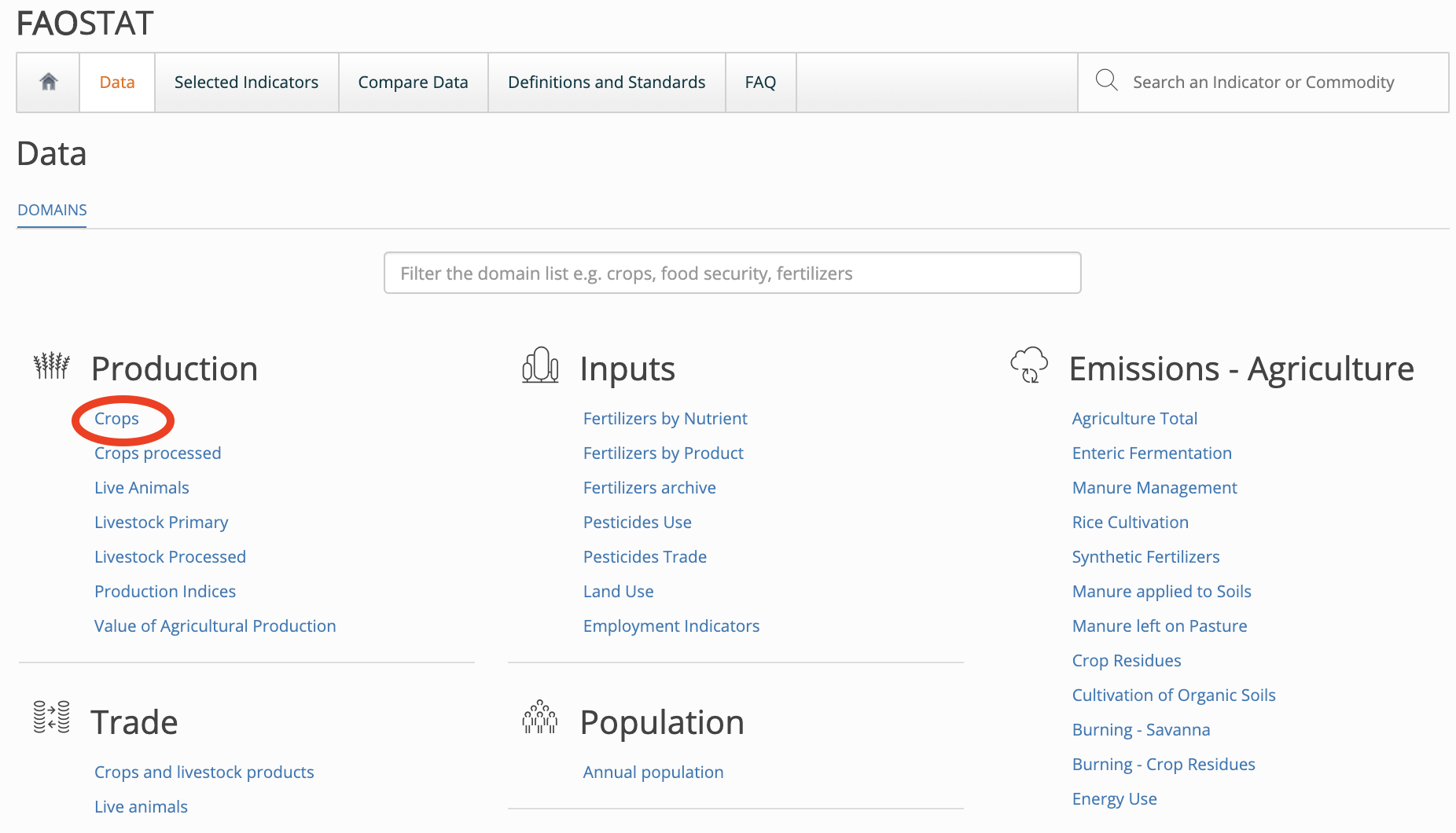The width and height of the screenshot is (1456, 833).
Task: Click the Emissions cloud icon
Action: click(x=1029, y=365)
